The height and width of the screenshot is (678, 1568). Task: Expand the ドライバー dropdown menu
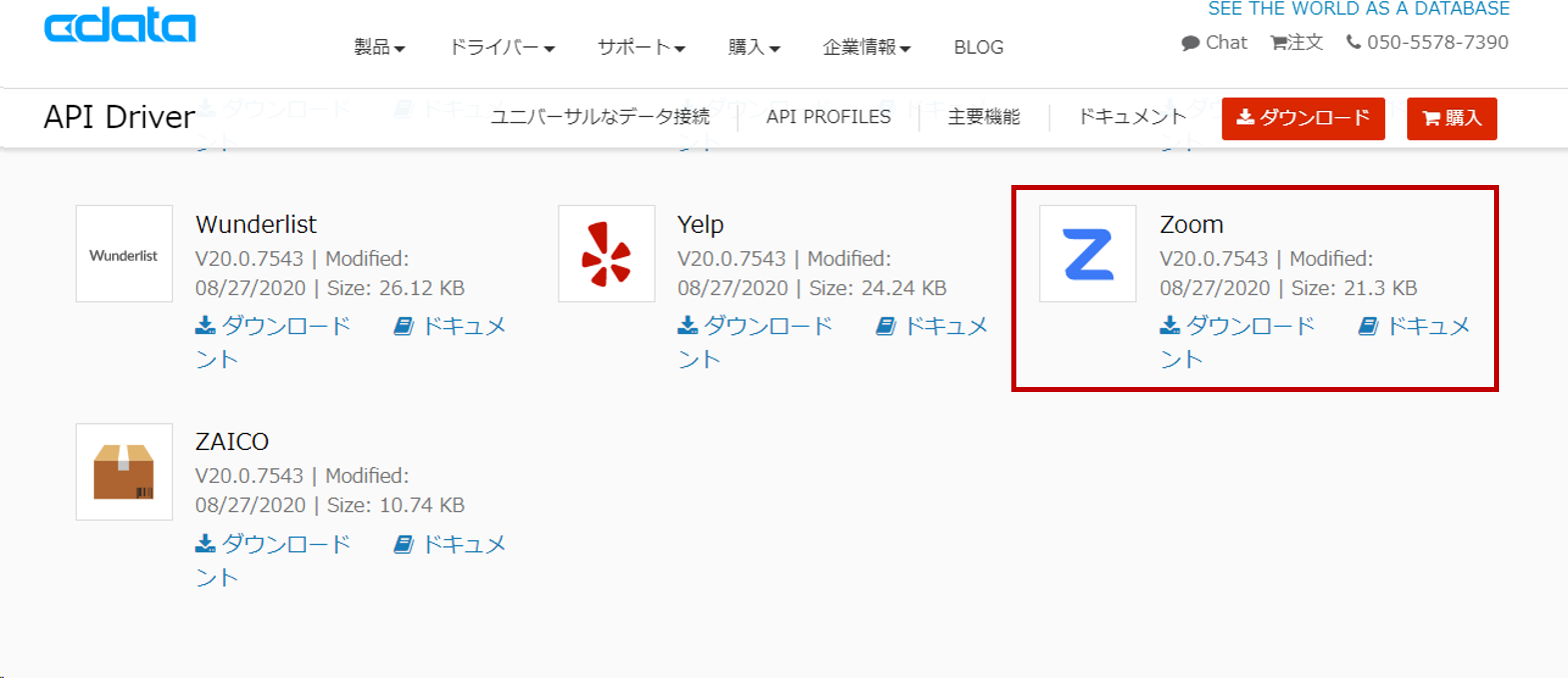(x=502, y=47)
